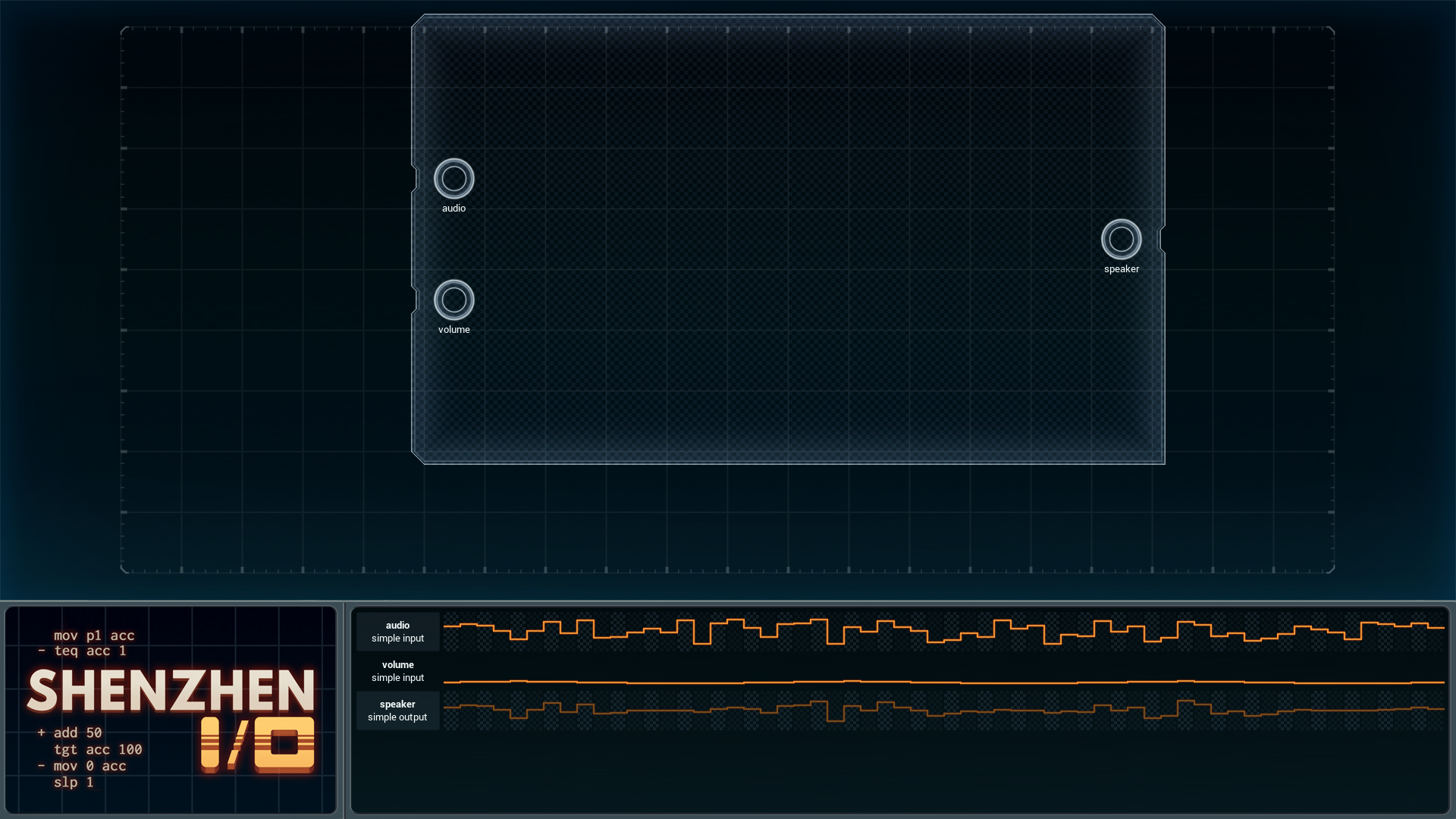1456x819 pixels.
Task: Click the volume signal line
Action: click(944, 682)
